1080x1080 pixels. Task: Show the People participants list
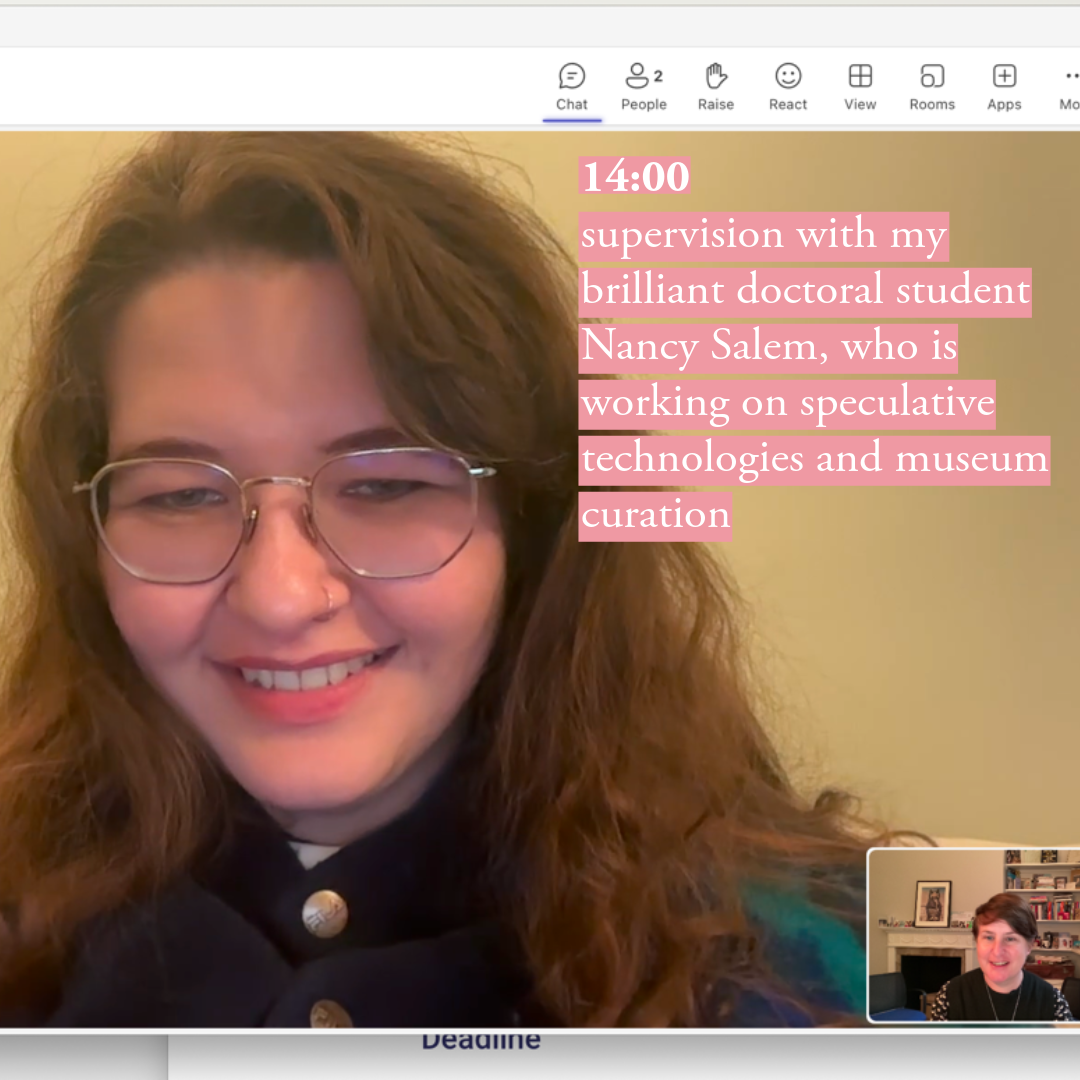pyautogui.click(x=644, y=87)
